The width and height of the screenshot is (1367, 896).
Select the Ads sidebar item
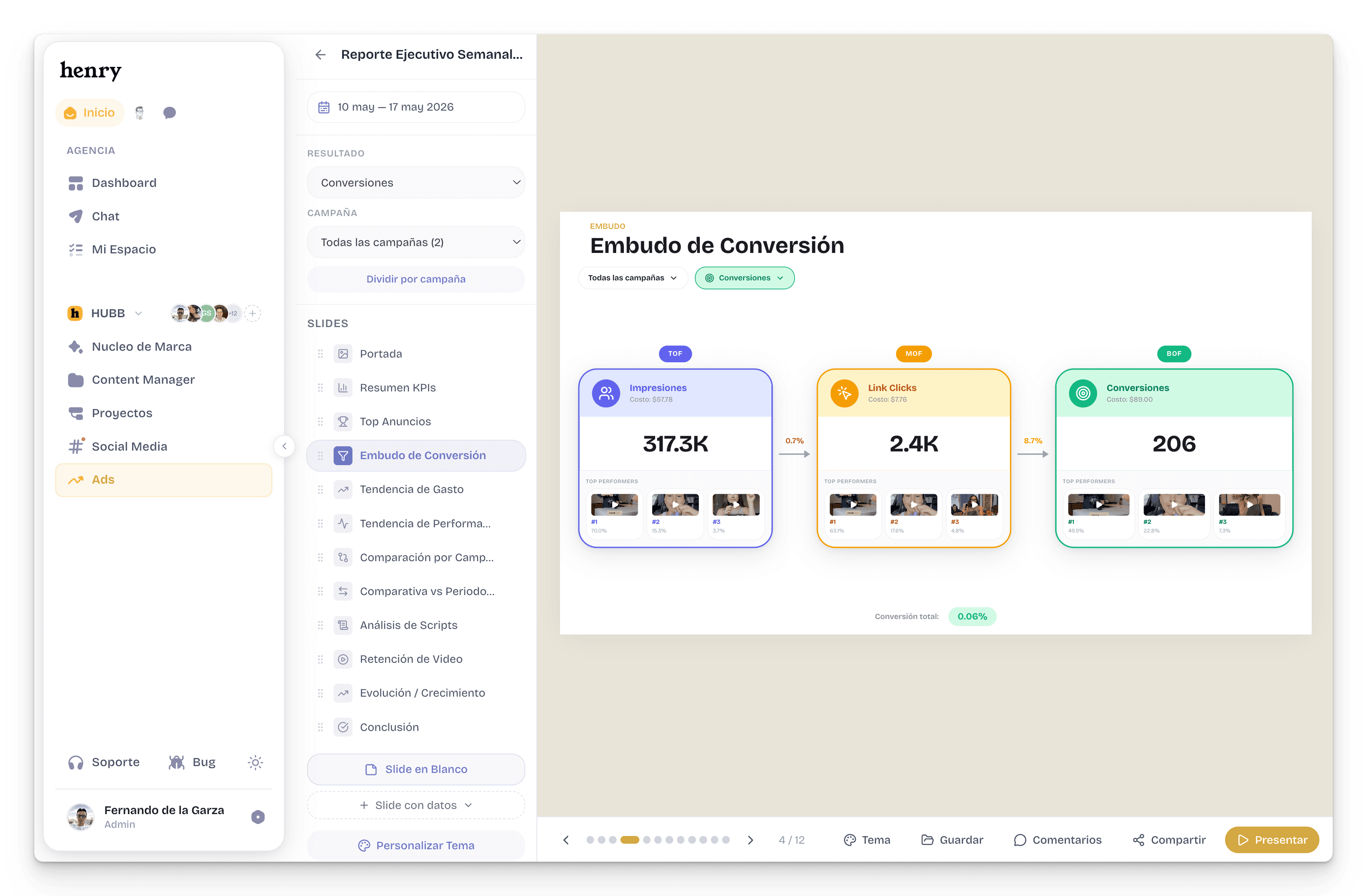(x=164, y=480)
